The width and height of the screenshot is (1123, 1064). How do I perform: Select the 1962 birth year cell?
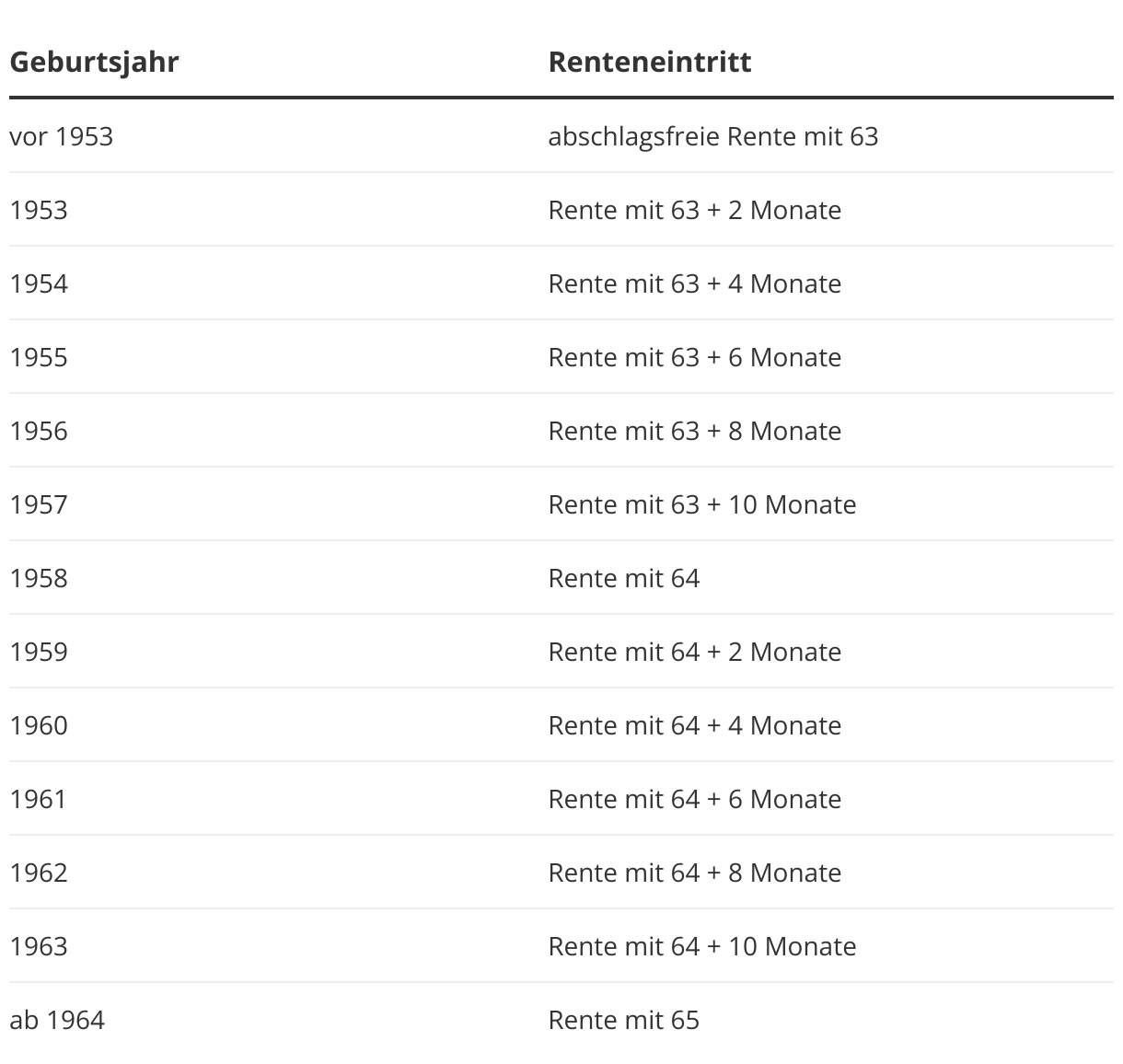39,873
